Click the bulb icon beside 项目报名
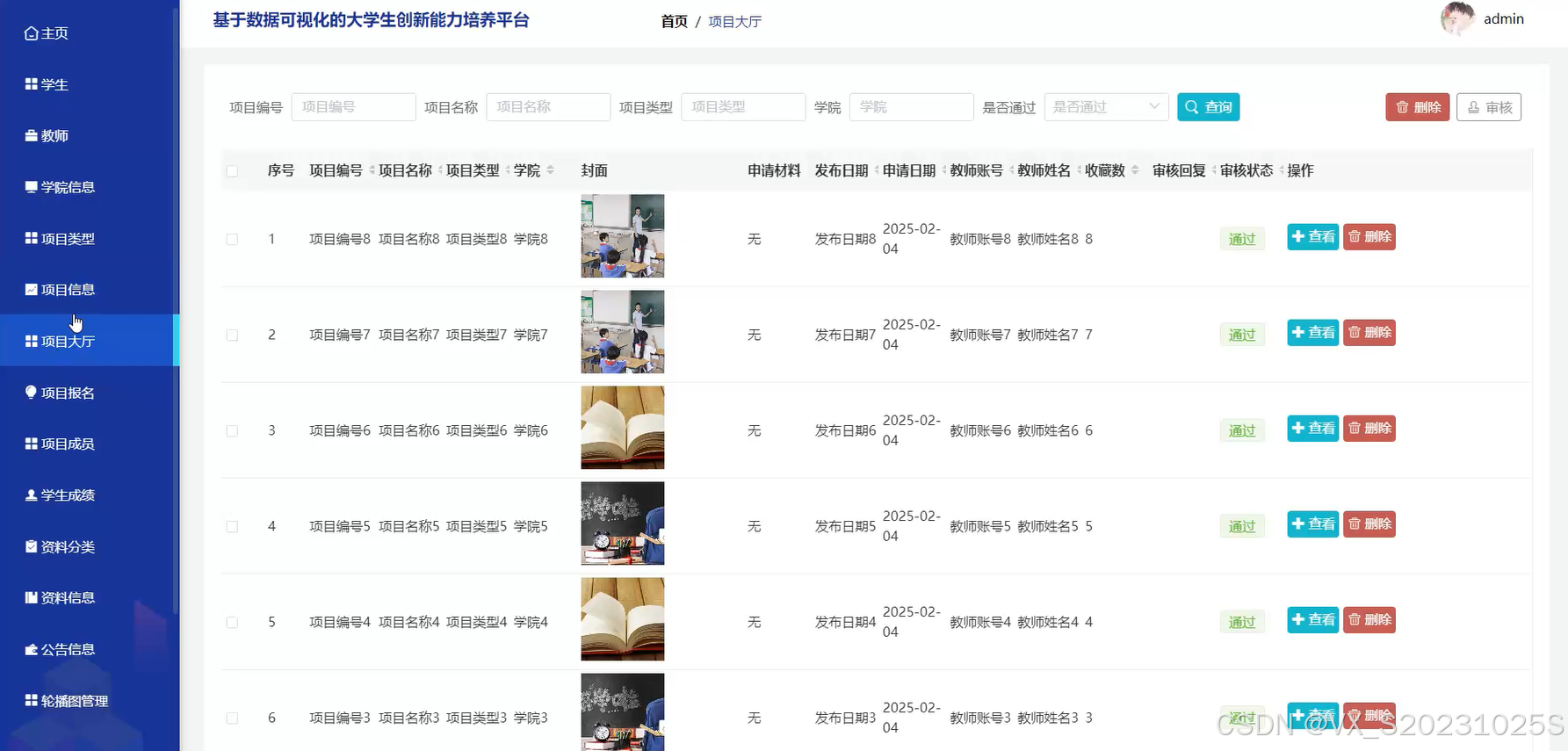The height and width of the screenshot is (751, 1568). click(x=32, y=393)
